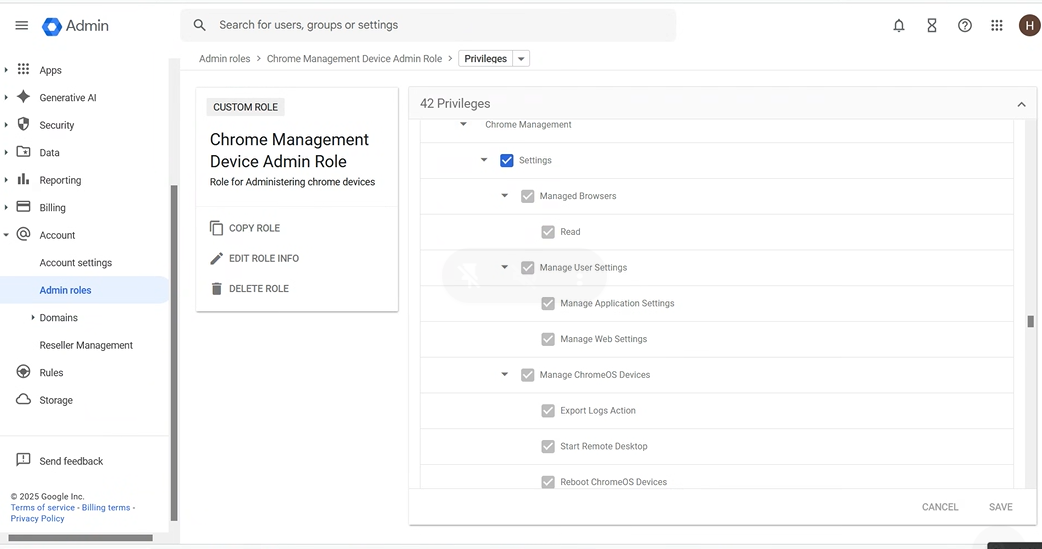Open the tasks hourglass icon

931,26
